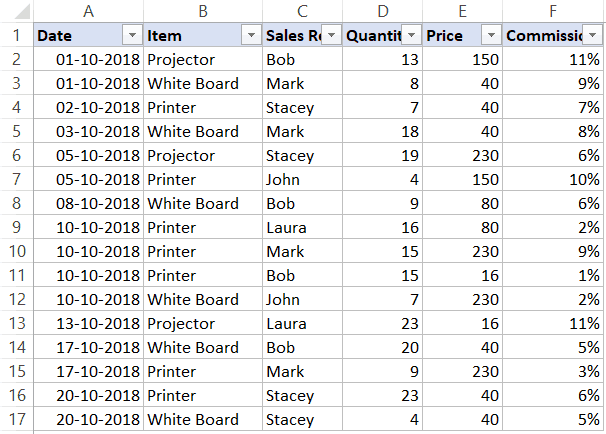The width and height of the screenshot is (606, 434).
Task: Open the Item column filter dropdown
Action: pyautogui.click(x=251, y=35)
